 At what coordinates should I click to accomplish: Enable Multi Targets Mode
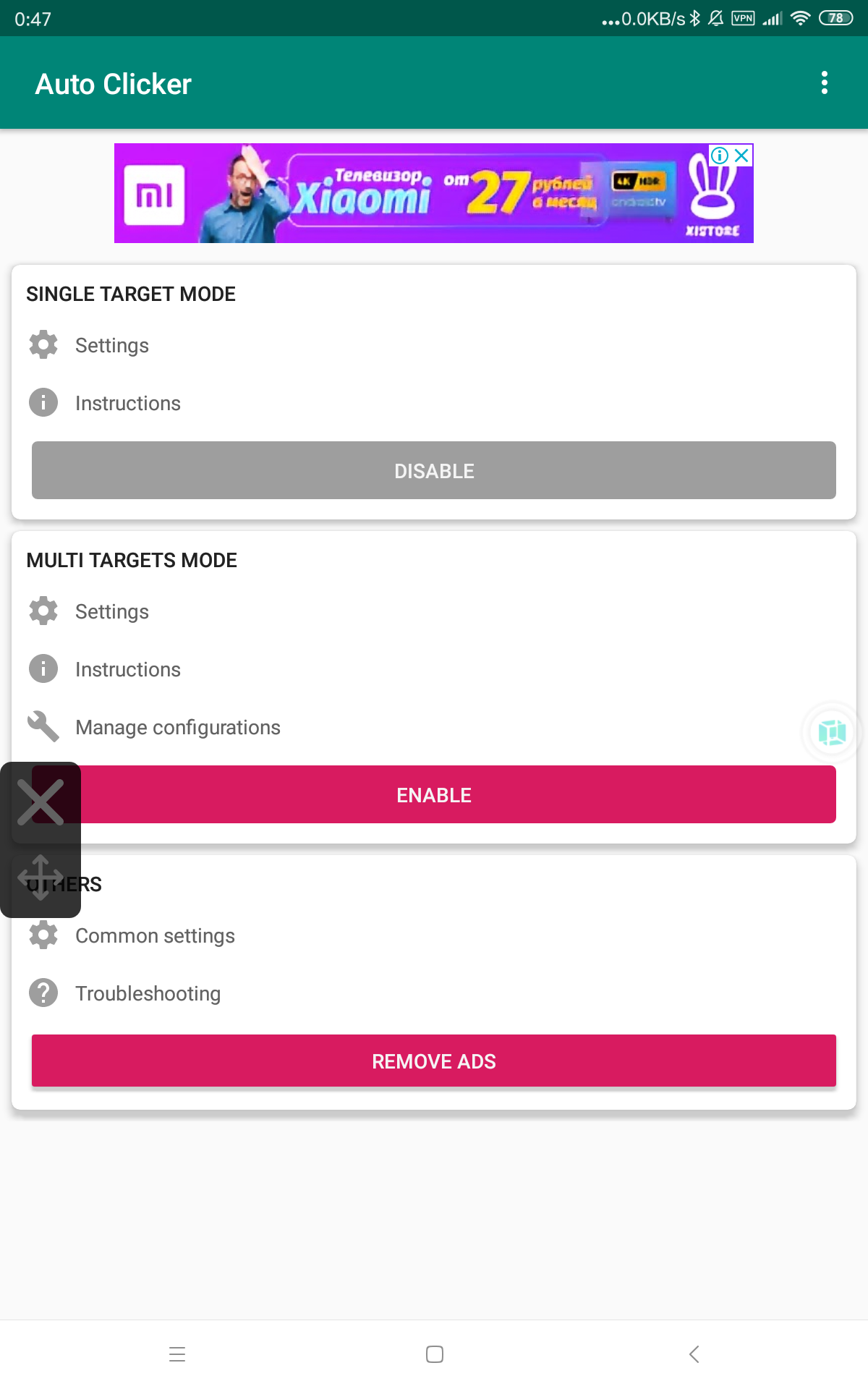(434, 794)
